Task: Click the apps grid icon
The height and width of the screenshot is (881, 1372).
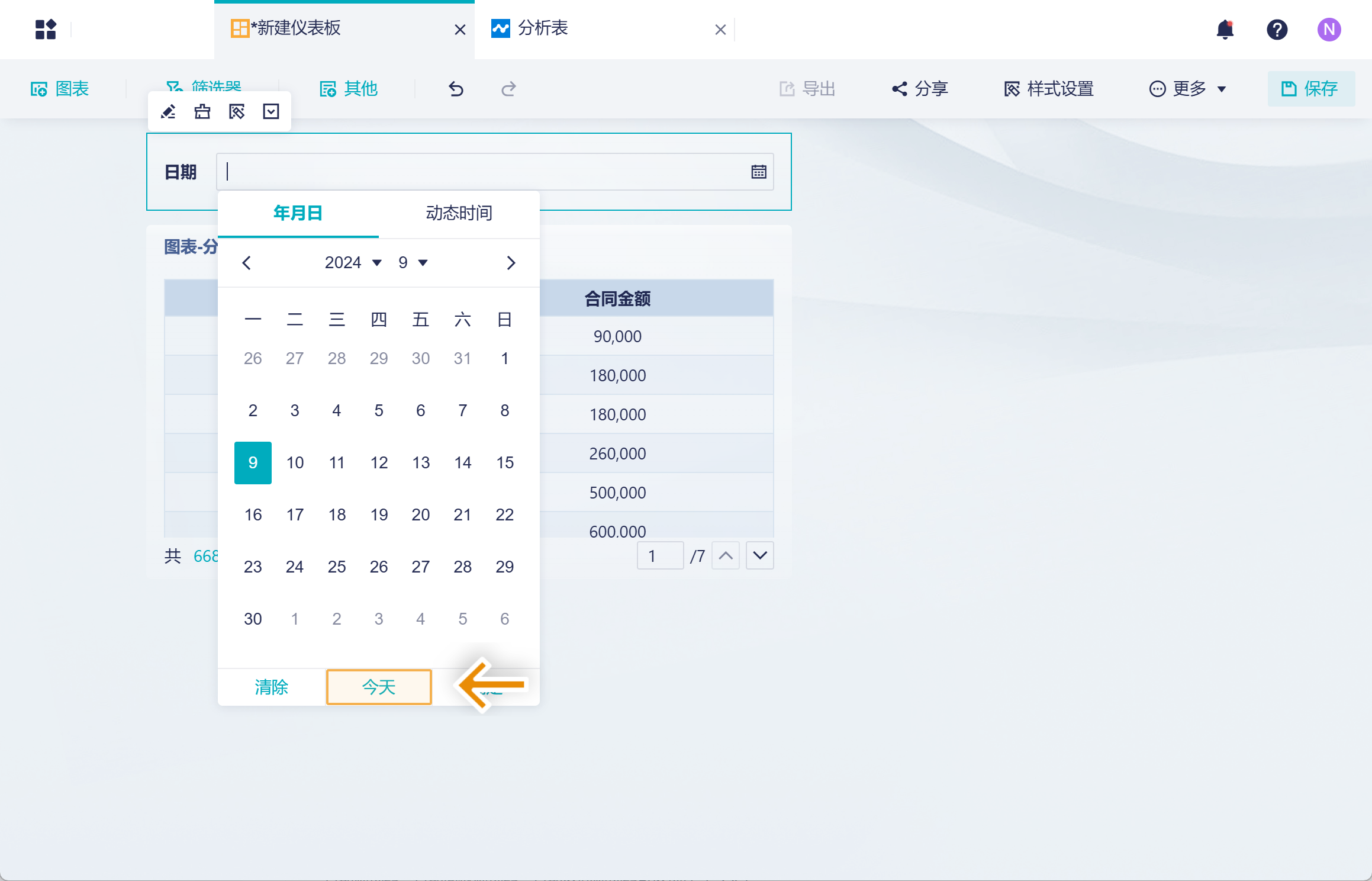Action: pyautogui.click(x=46, y=30)
